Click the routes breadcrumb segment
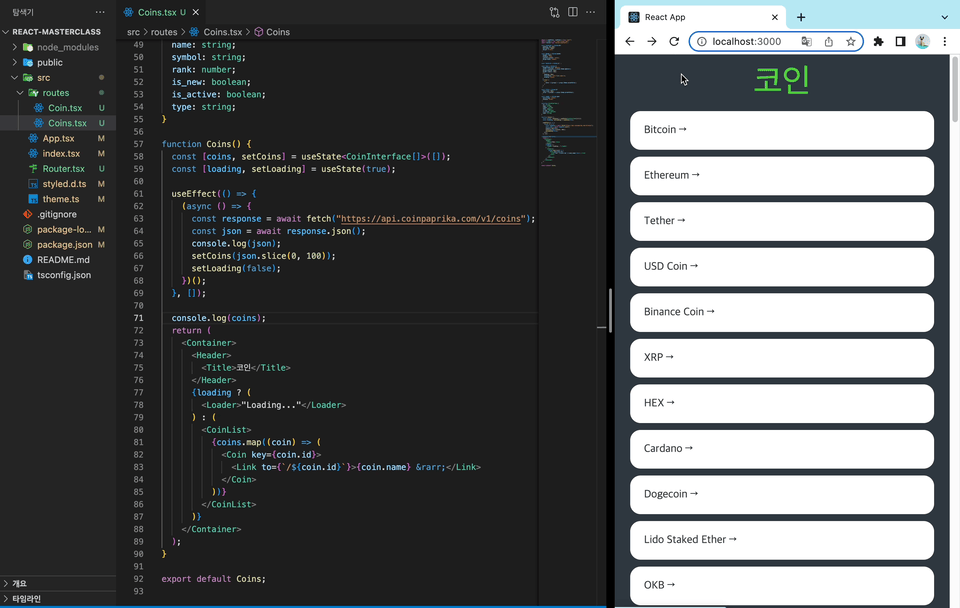Viewport: 960px width, 608px height. point(164,32)
